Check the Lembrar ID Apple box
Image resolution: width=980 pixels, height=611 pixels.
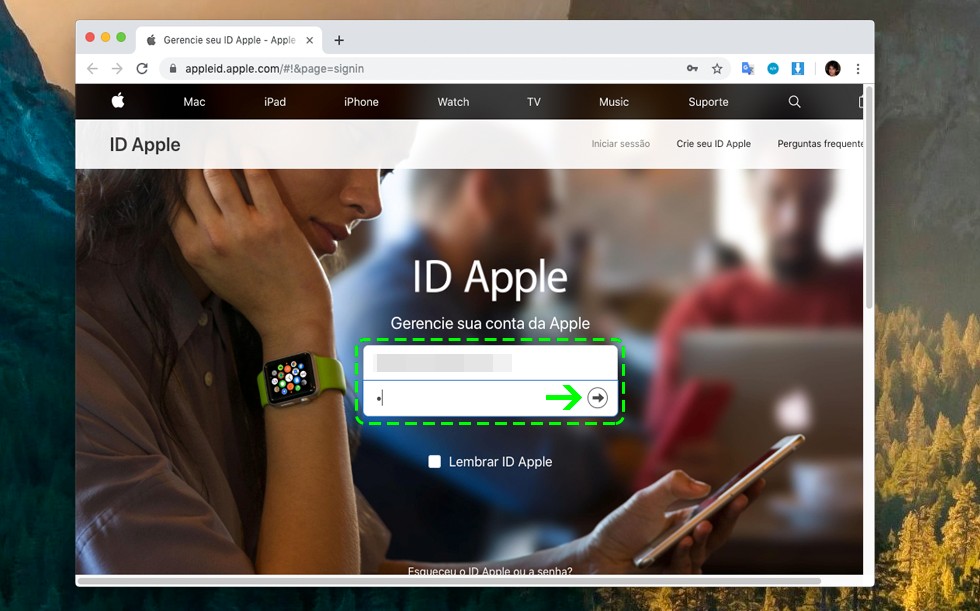point(434,462)
